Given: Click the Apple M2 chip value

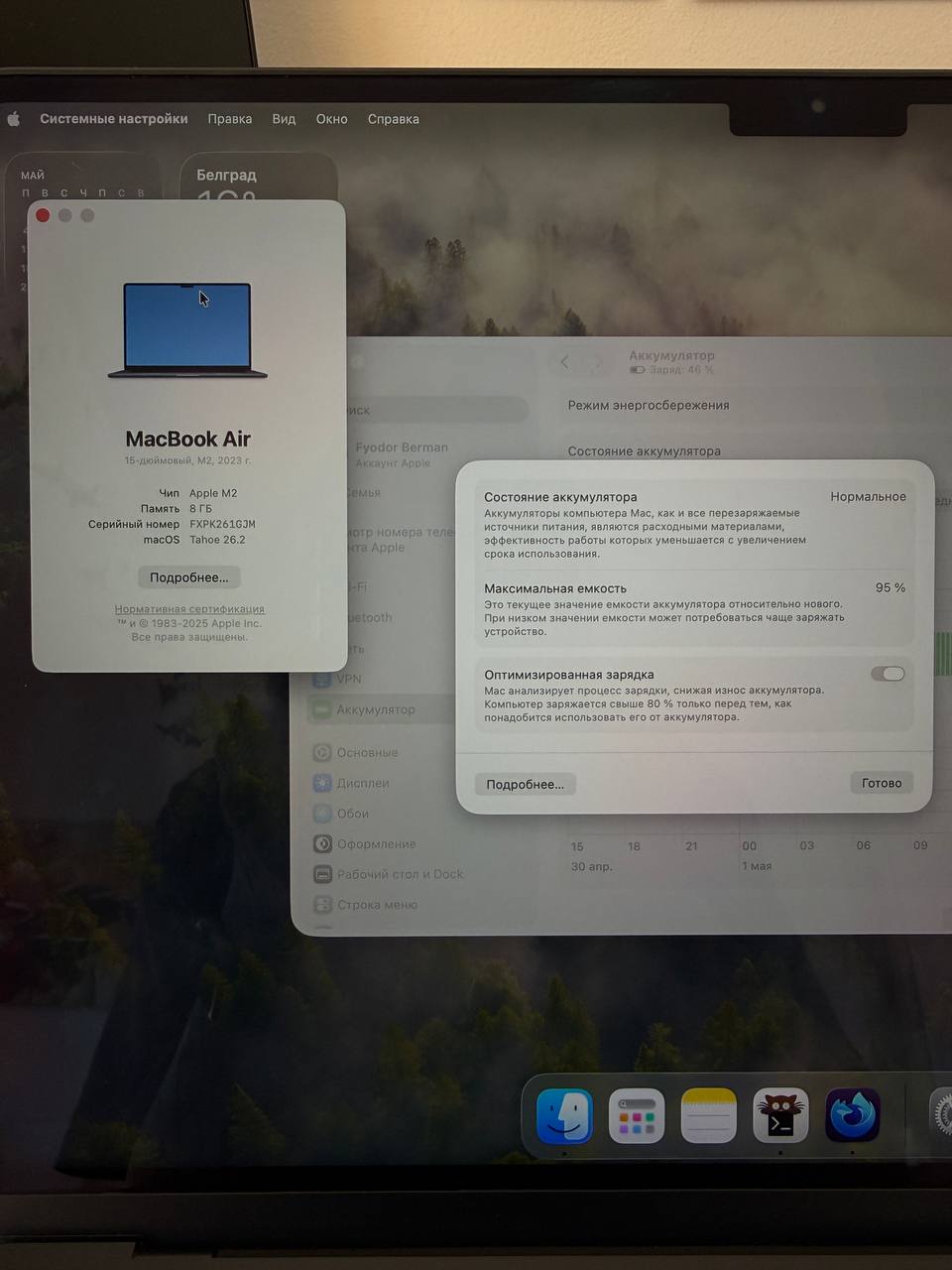Looking at the screenshot, I should pos(213,493).
